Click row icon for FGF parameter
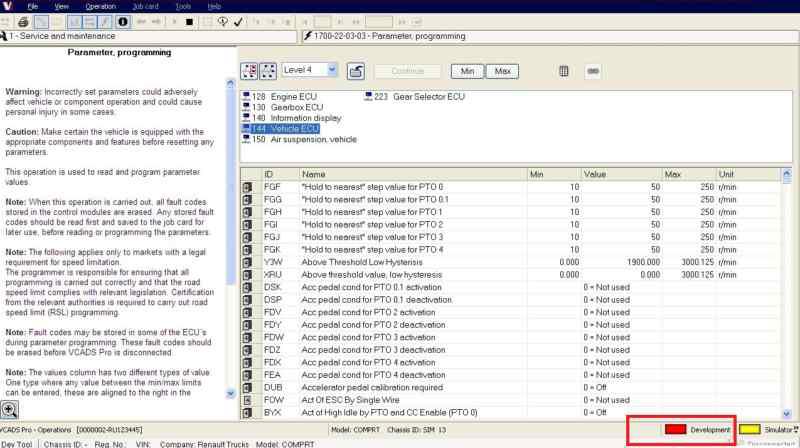The width and height of the screenshot is (800, 448). tap(248, 188)
